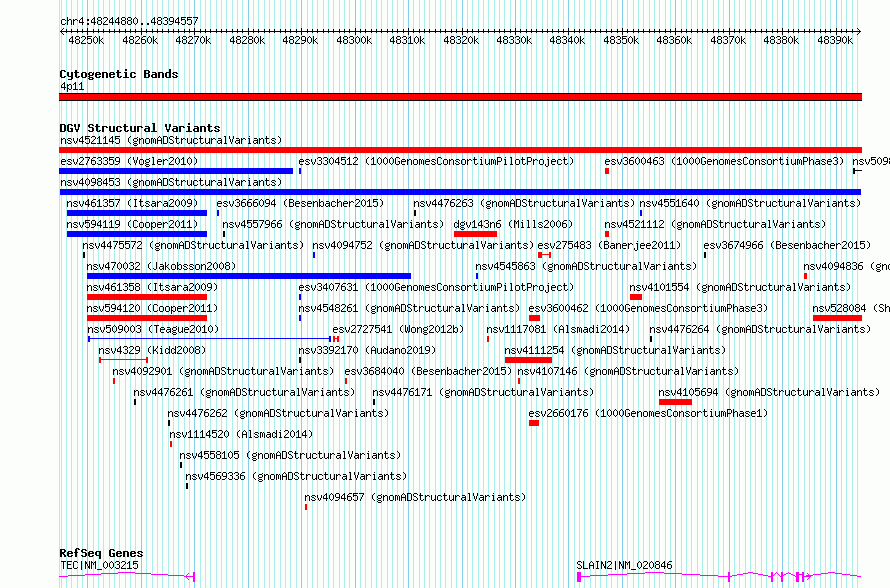The height and width of the screenshot is (588, 890).
Task: Click nsv4475572 gnomAD variant label
Action: (x=193, y=245)
